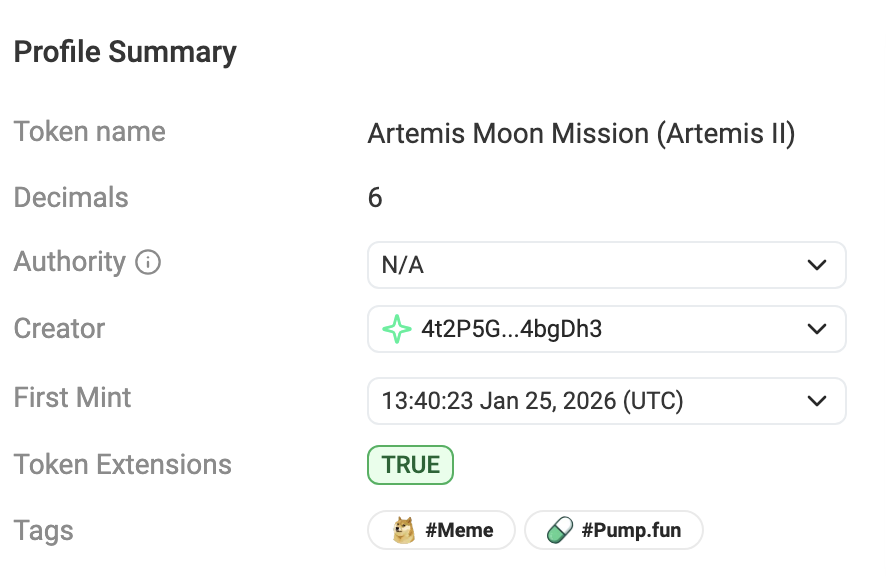Expand the Creator dropdown arrow
Image resolution: width=886 pixels, height=576 pixels.
pos(816,329)
